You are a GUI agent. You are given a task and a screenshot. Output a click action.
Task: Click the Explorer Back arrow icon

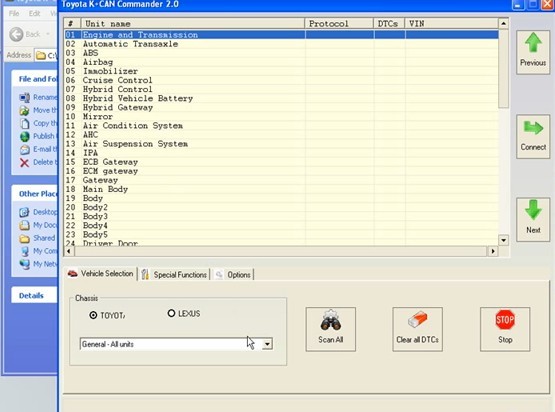point(16,34)
